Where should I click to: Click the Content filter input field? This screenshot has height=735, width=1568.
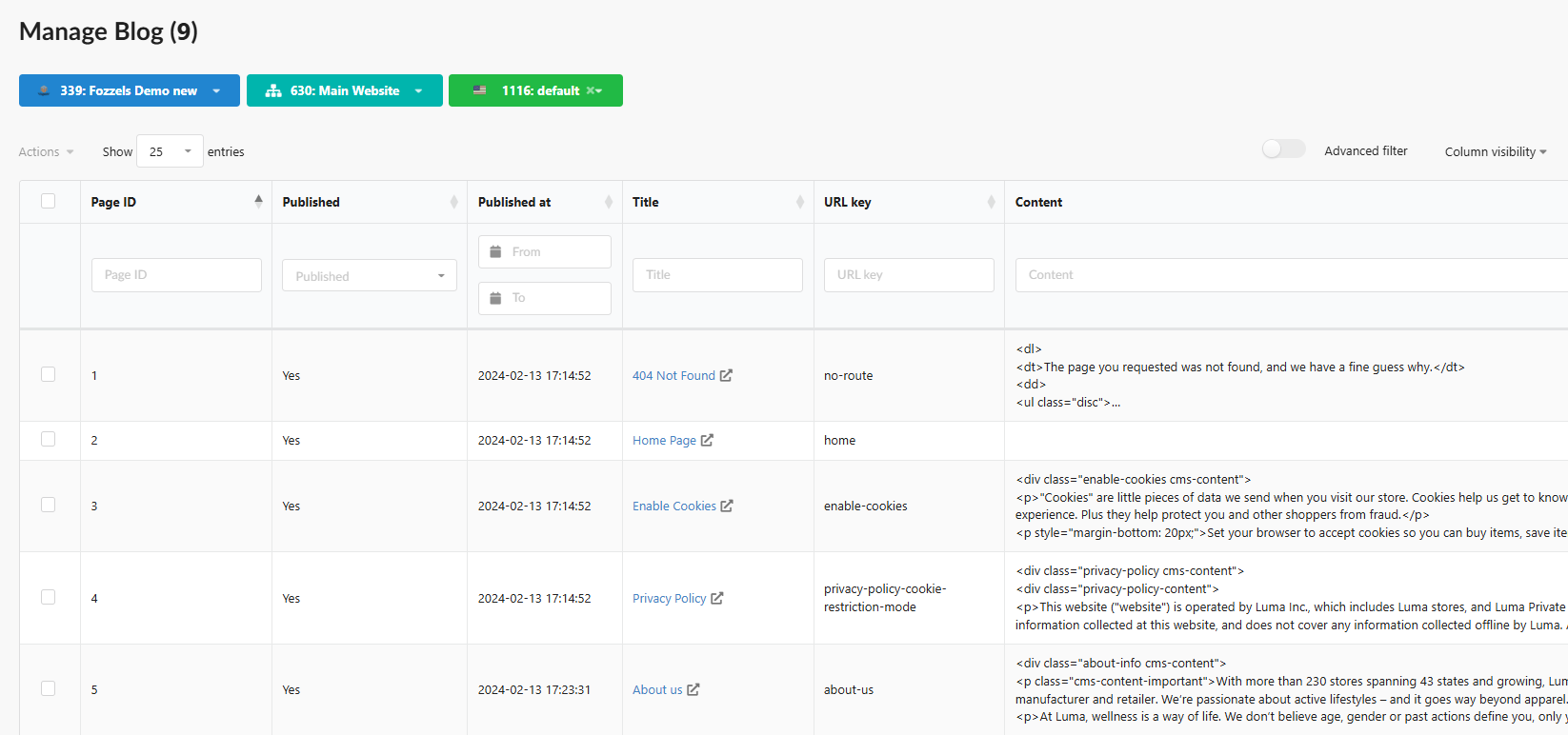[1291, 275]
